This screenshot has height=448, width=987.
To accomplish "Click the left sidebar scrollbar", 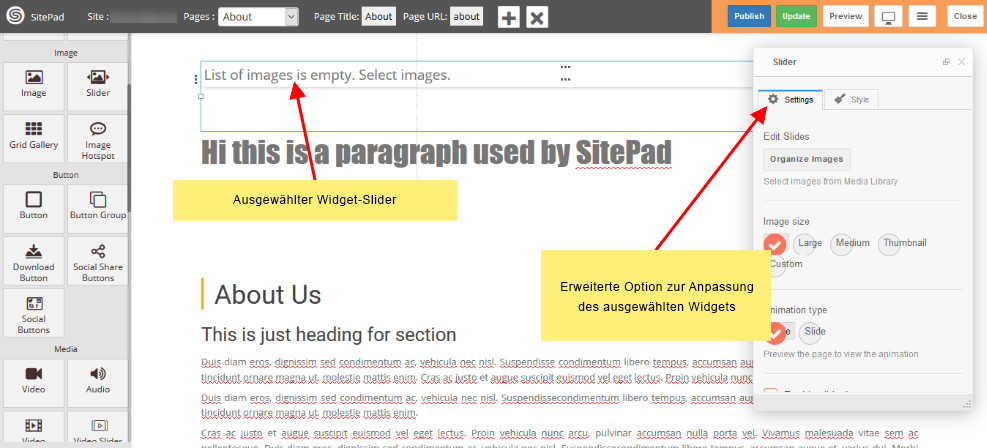I will click(129, 148).
